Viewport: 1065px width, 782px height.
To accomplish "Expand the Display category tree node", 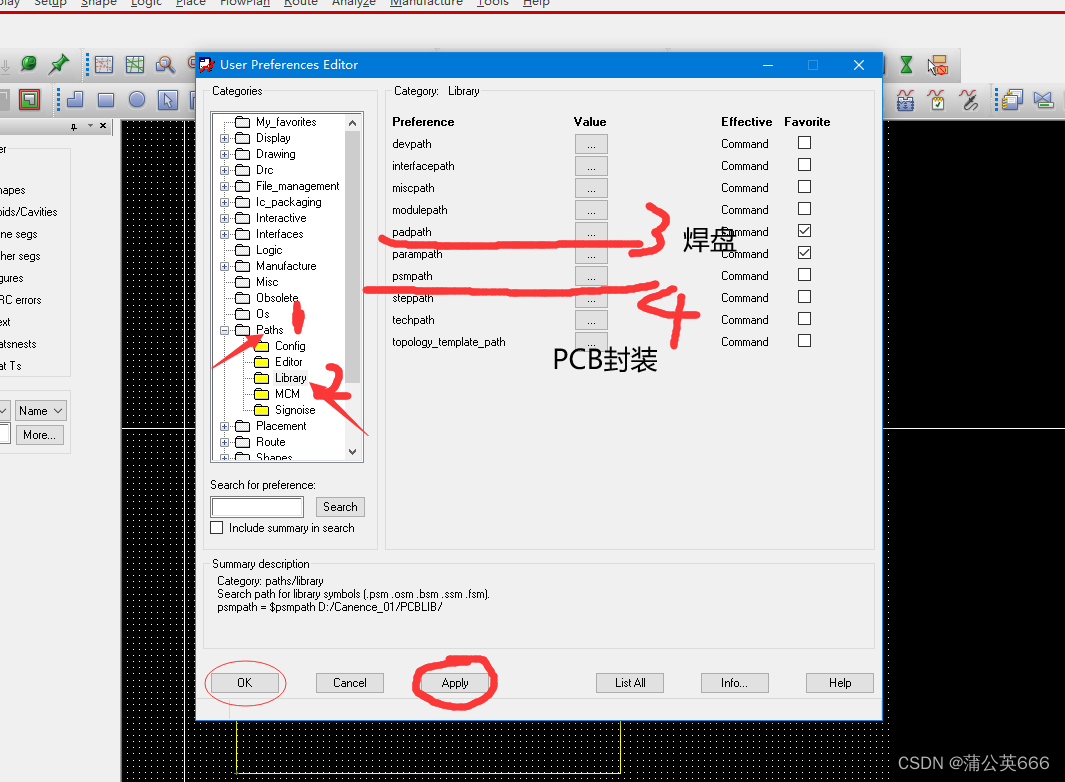I will [x=226, y=138].
